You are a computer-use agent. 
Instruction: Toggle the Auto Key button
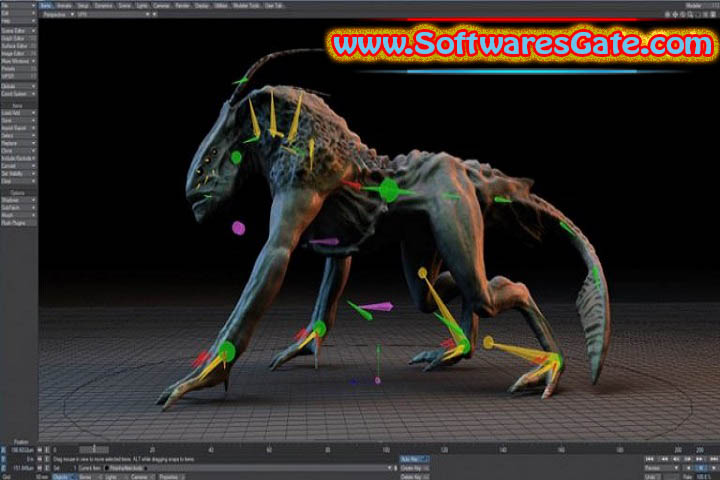click(414, 459)
